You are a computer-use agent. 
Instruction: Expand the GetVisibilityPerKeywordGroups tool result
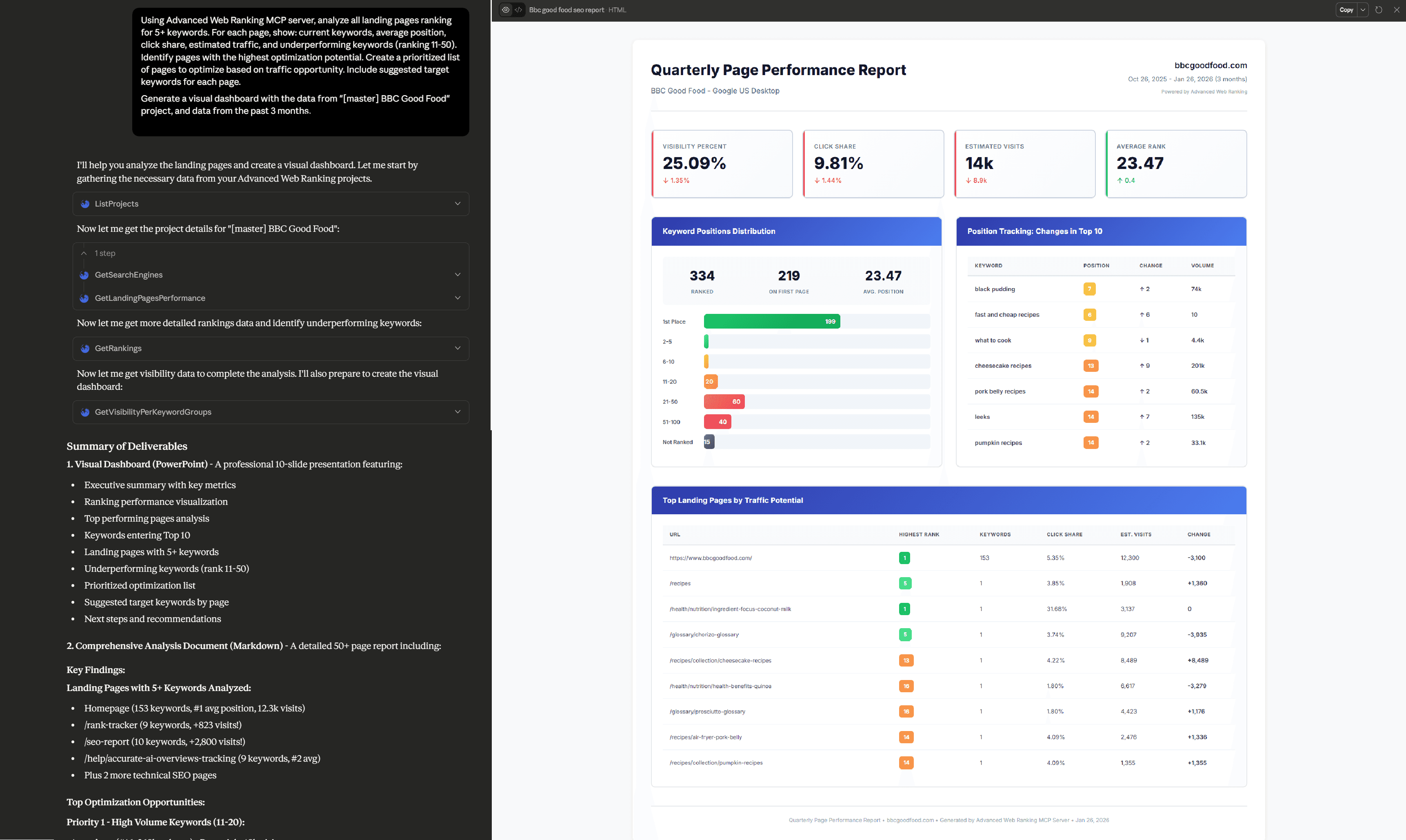click(458, 412)
